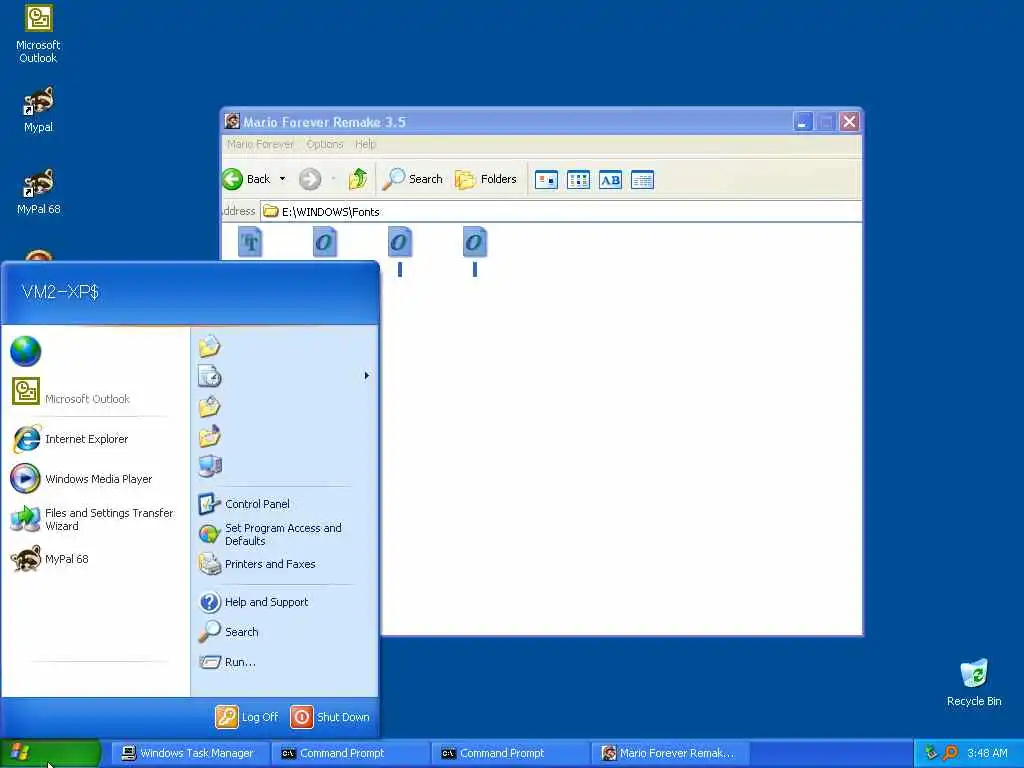Viewport: 1024px width, 768px height.
Task: Click the clock showing 3:48 AM
Action: pyautogui.click(x=987, y=753)
